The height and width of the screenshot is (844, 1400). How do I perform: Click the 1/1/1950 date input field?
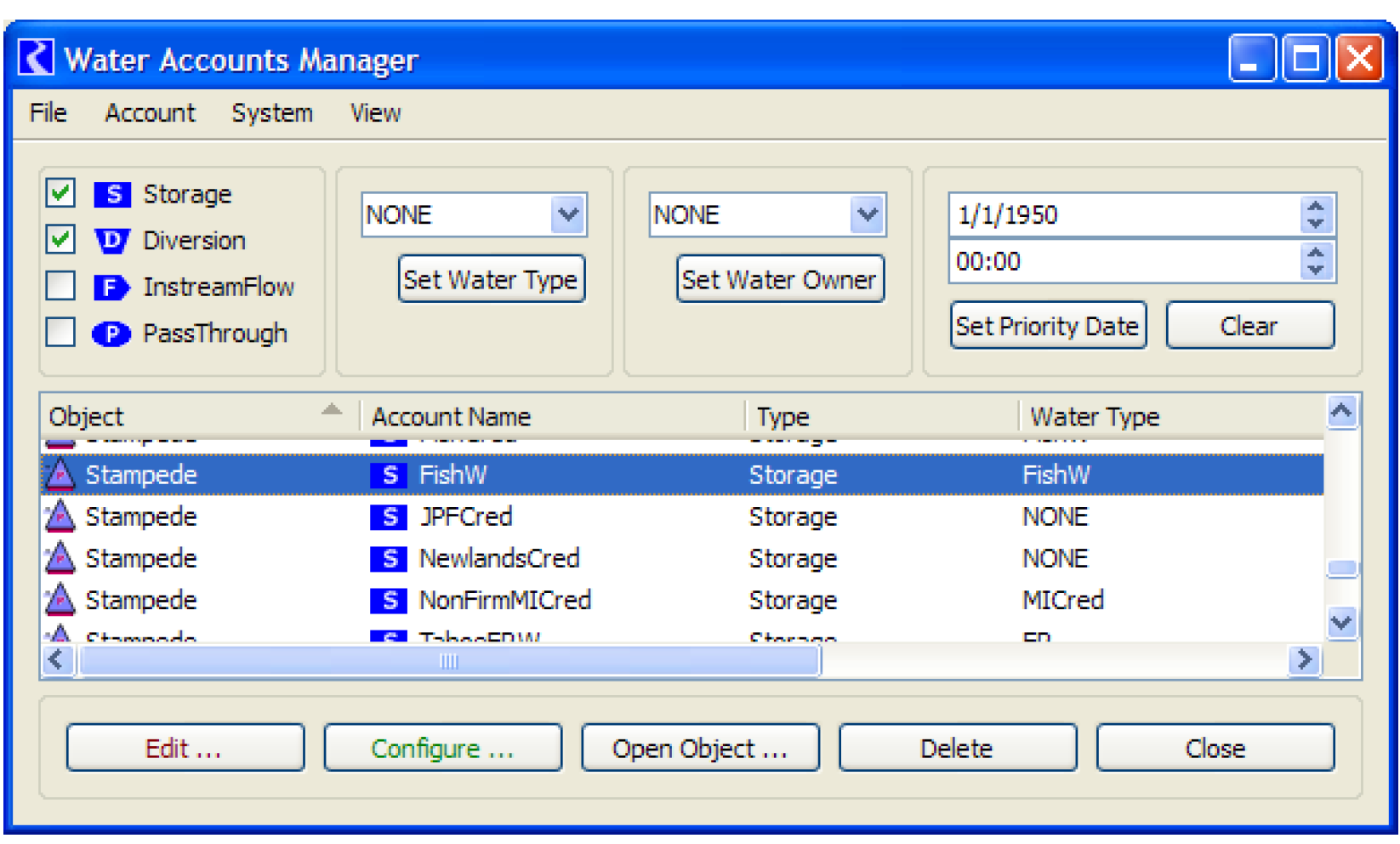point(1123,214)
